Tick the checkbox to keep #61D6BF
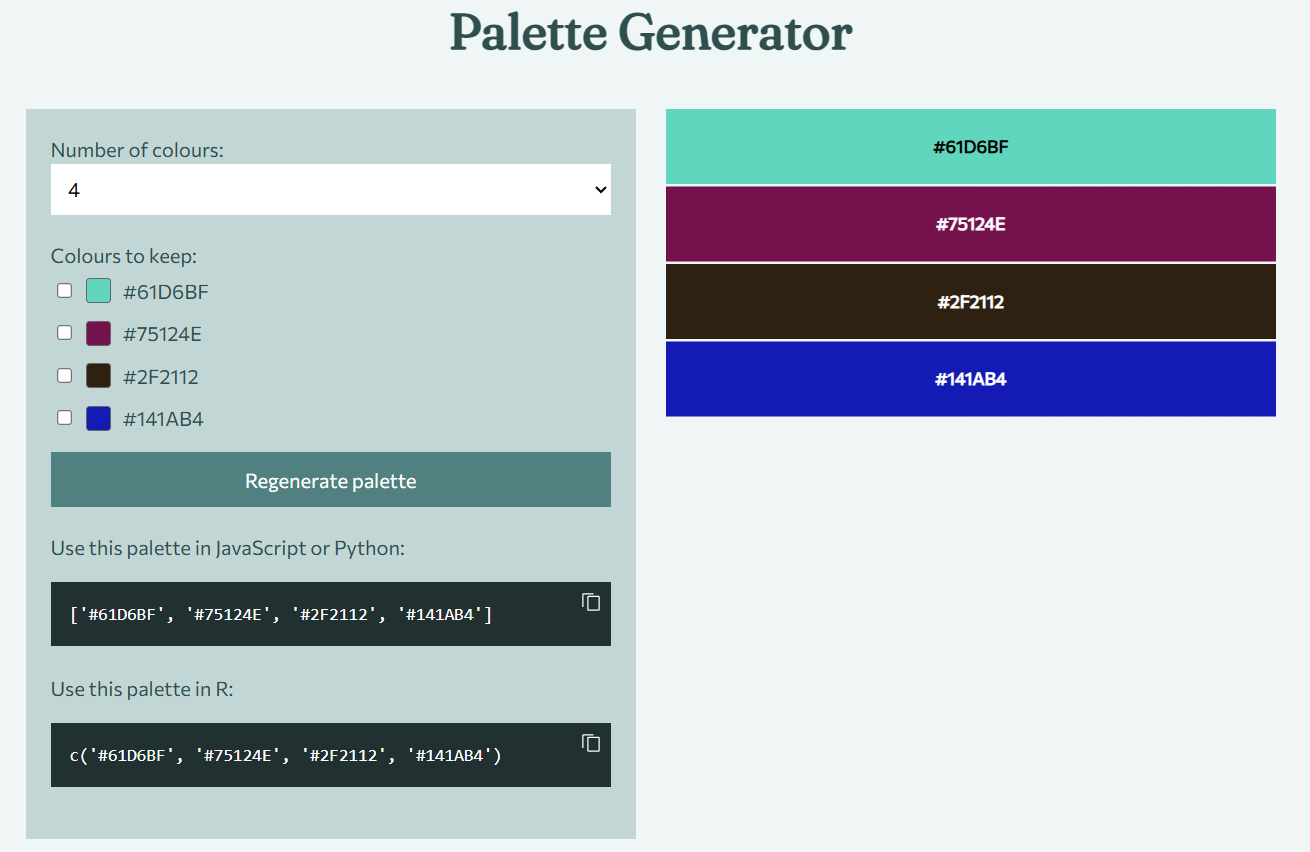The width and height of the screenshot is (1310, 852). click(65, 291)
